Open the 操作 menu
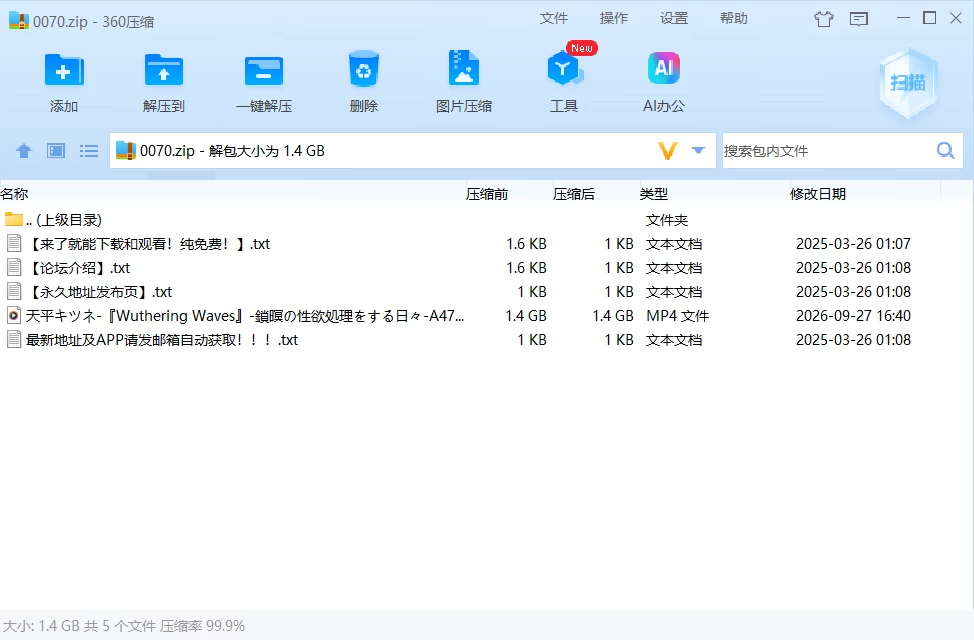This screenshot has height=640, width=974. tap(614, 18)
